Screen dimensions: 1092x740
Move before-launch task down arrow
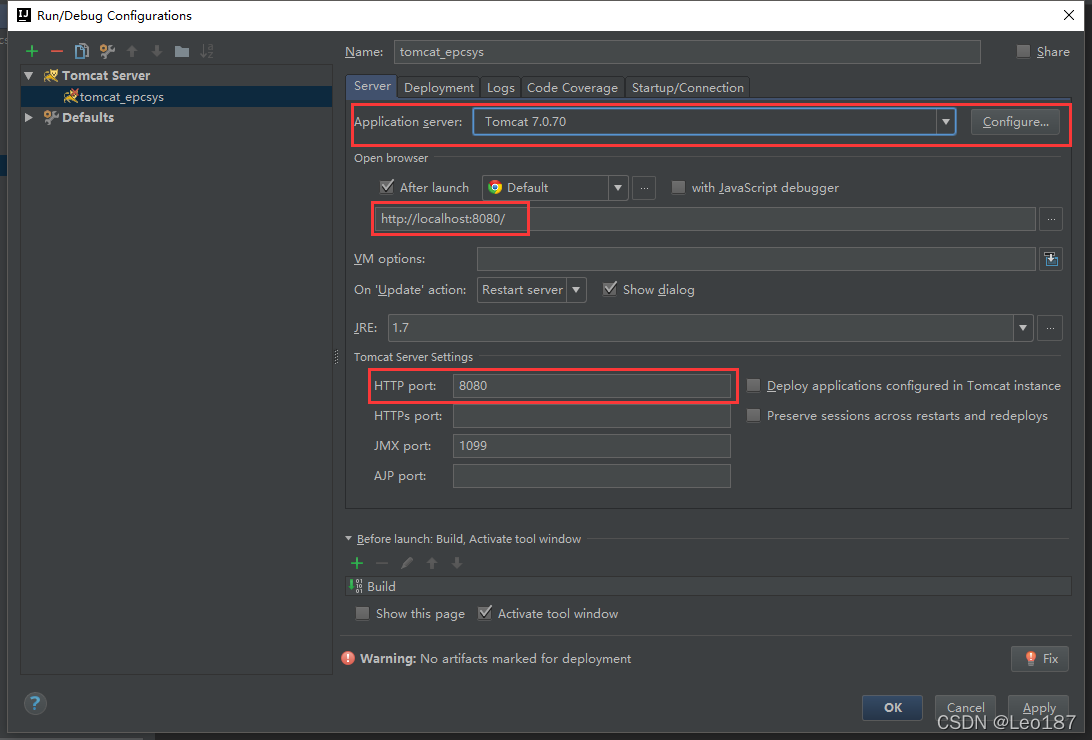[457, 563]
